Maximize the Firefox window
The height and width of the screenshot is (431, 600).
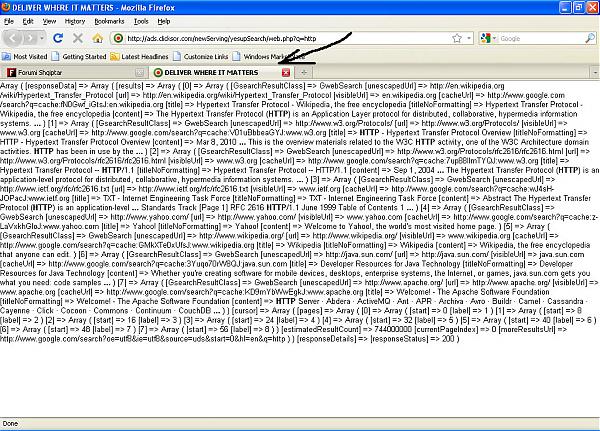[x=578, y=8]
